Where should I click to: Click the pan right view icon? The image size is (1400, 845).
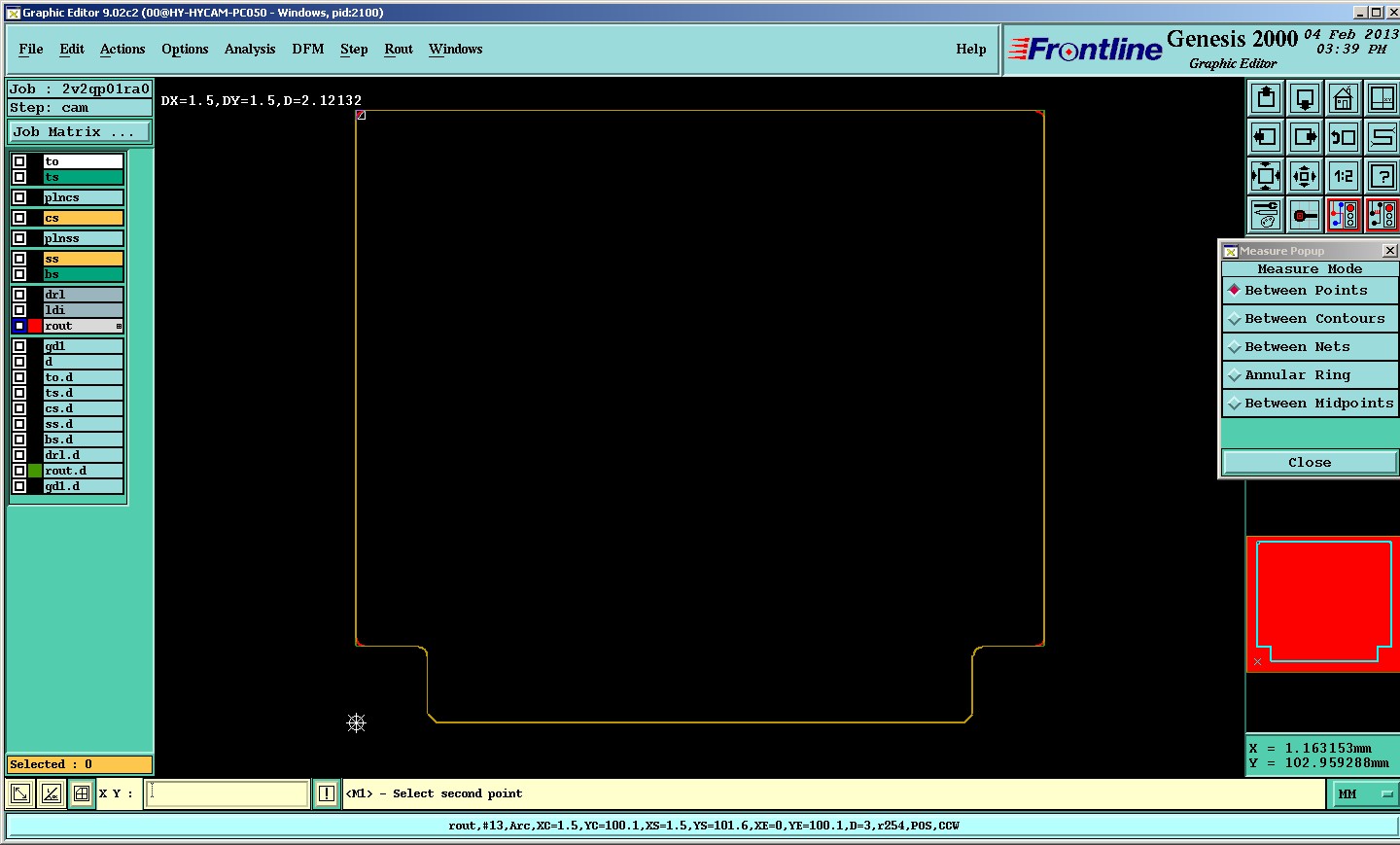tap(1305, 137)
